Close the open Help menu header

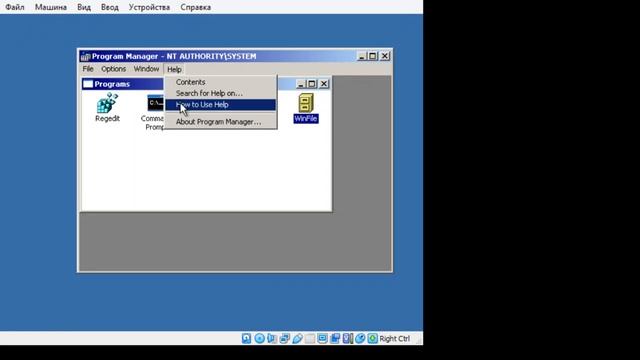(174, 69)
